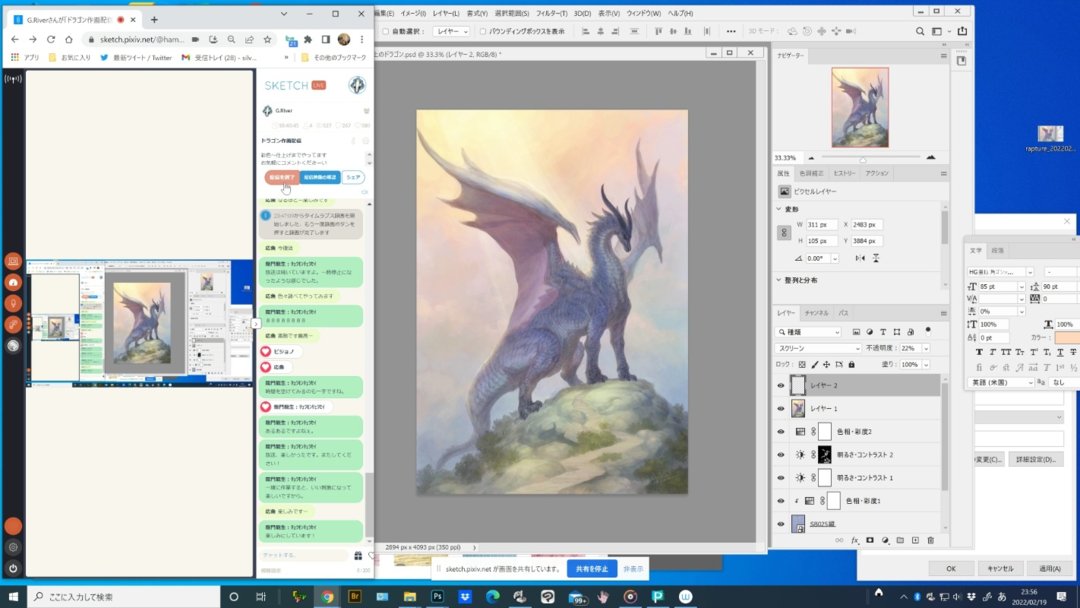Click Windows Start button
Viewport: 1080px width, 608px height.
[x=13, y=596]
